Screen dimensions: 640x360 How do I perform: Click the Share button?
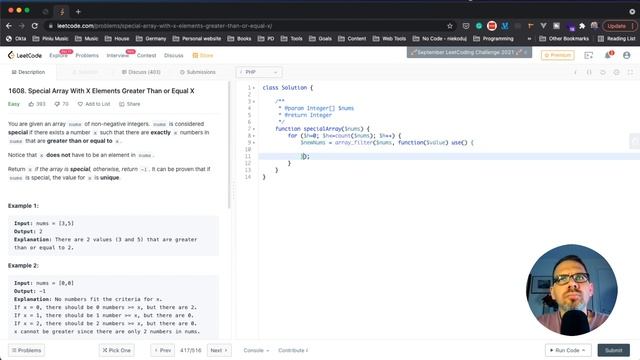click(129, 104)
